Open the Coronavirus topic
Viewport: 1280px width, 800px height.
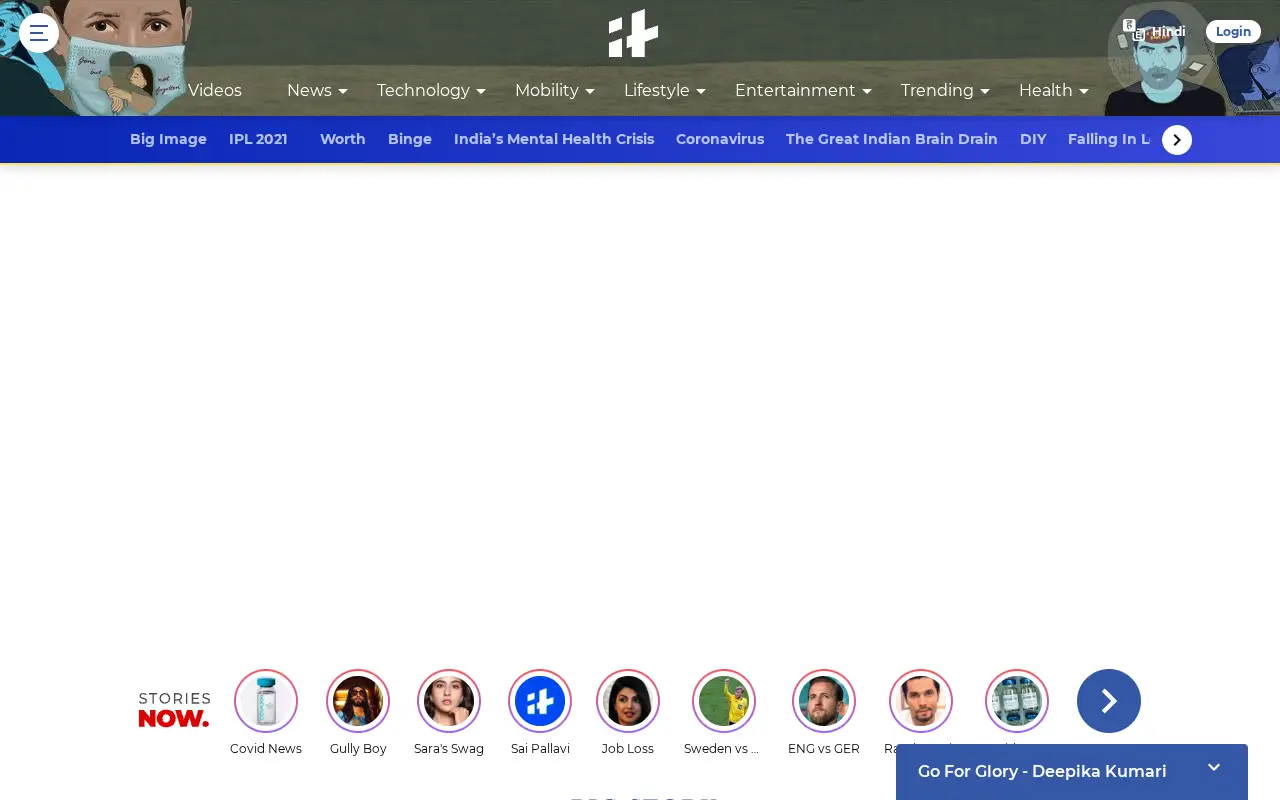coord(720,139)
